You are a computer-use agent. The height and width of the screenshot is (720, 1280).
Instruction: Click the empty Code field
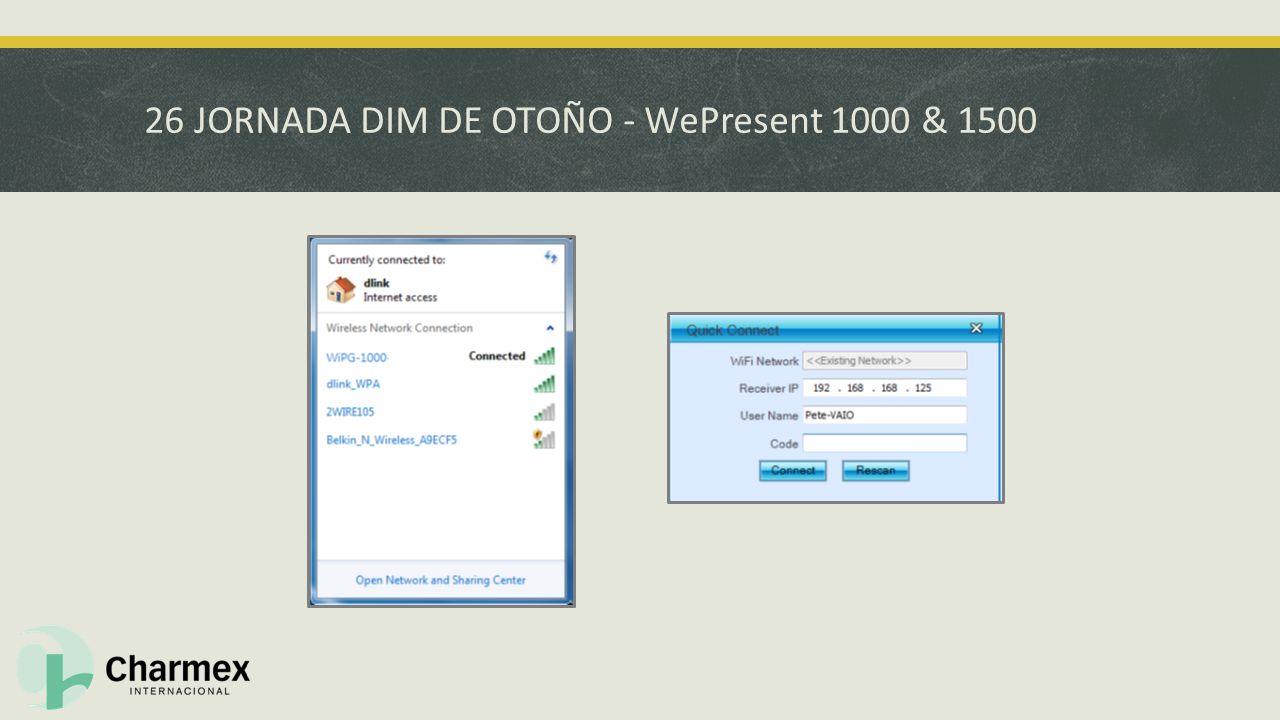click(885, 443)
